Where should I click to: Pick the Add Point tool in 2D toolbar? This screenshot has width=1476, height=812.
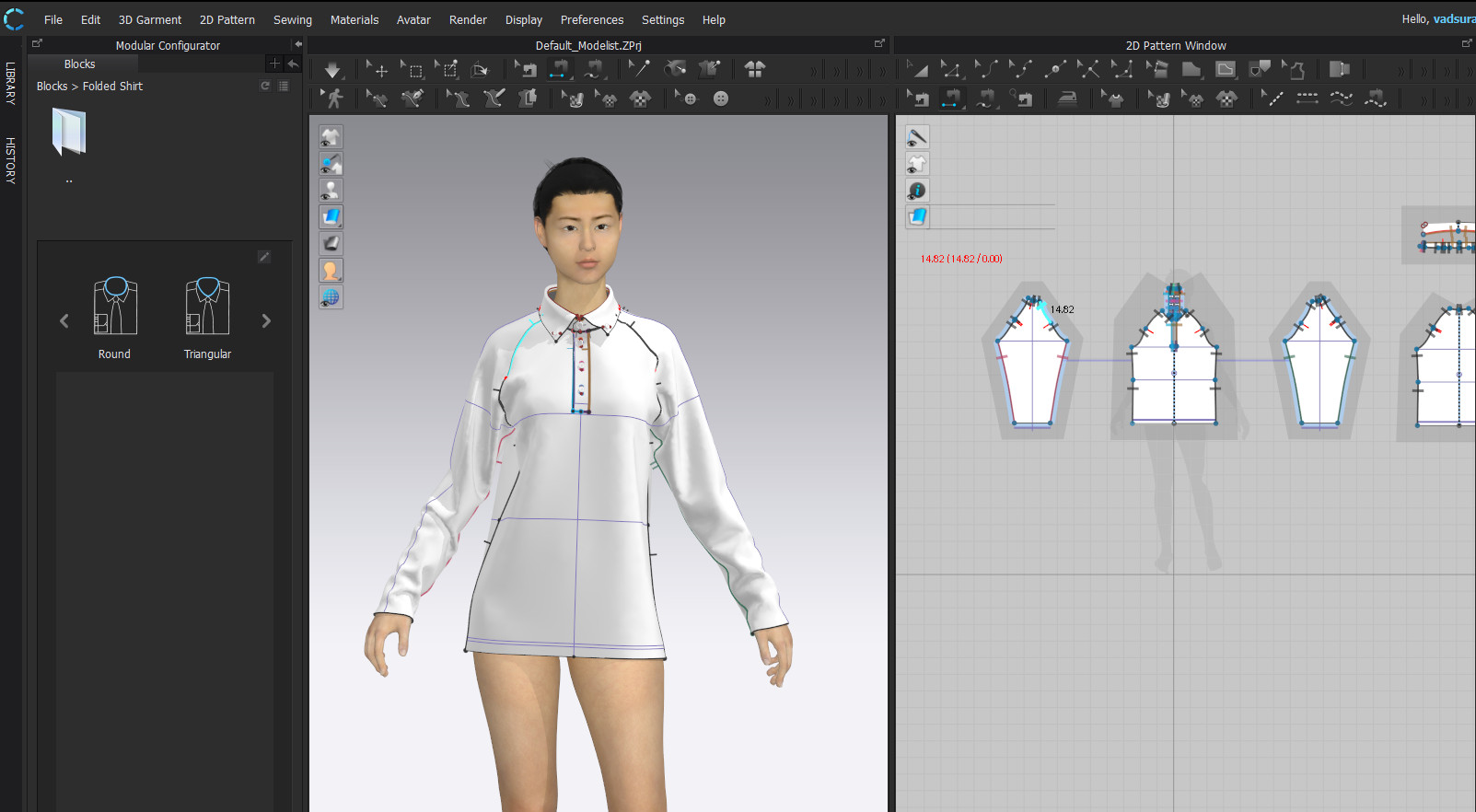[1054, 70]
